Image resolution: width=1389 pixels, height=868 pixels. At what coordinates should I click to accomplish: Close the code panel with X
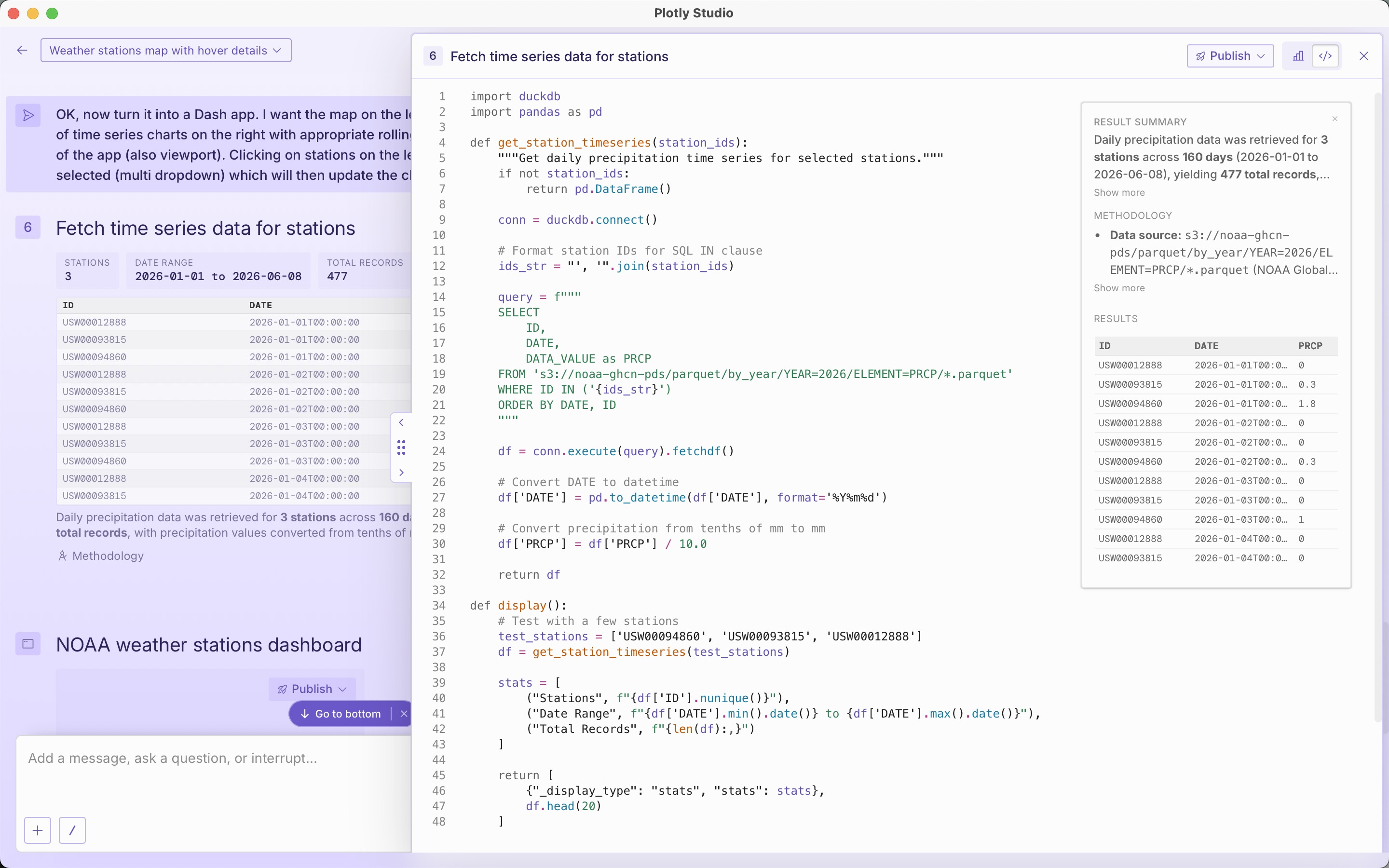1364,55
